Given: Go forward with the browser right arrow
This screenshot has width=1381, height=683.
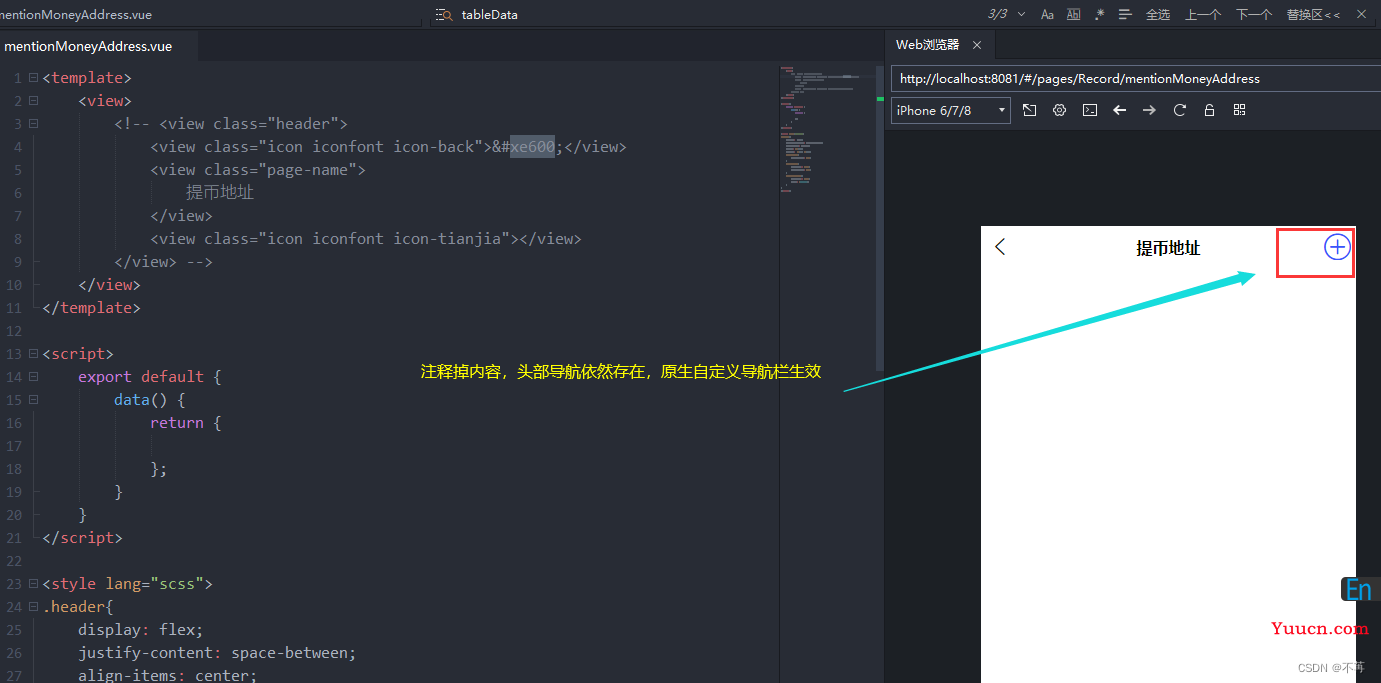Looking at the screenshot, I should click(x=1149, y=110).
